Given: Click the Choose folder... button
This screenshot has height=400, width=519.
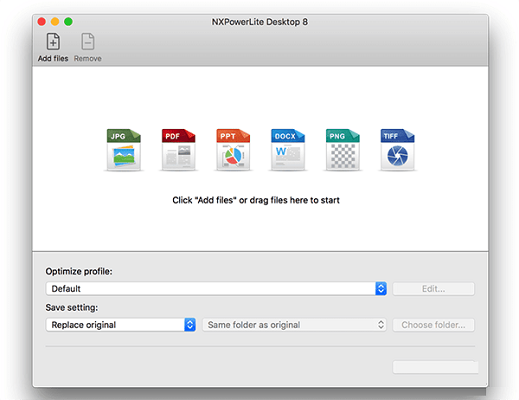Looking at the screenshot, I should (x=433, y=325).
